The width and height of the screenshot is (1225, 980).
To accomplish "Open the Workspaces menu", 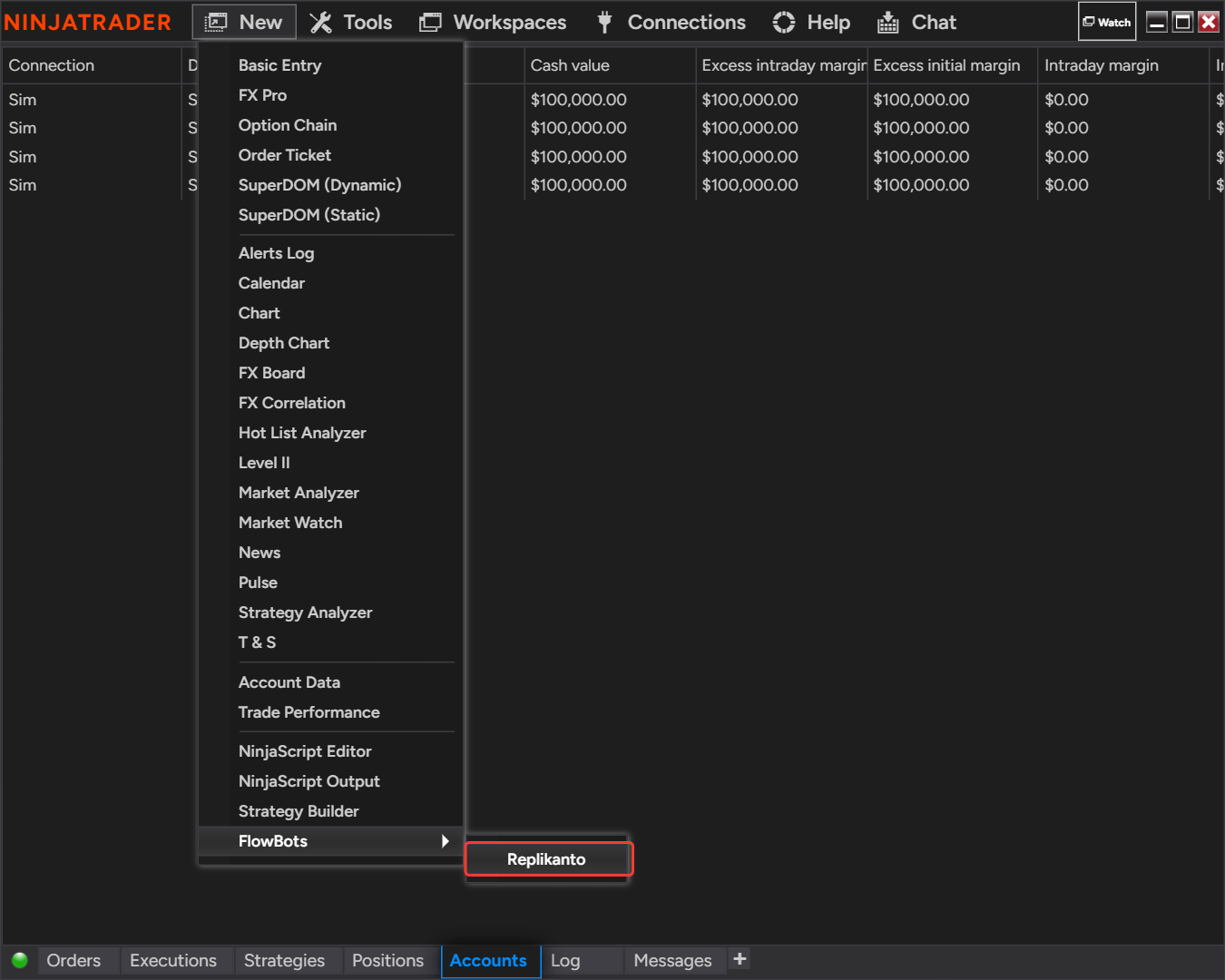I will (510, 23).
